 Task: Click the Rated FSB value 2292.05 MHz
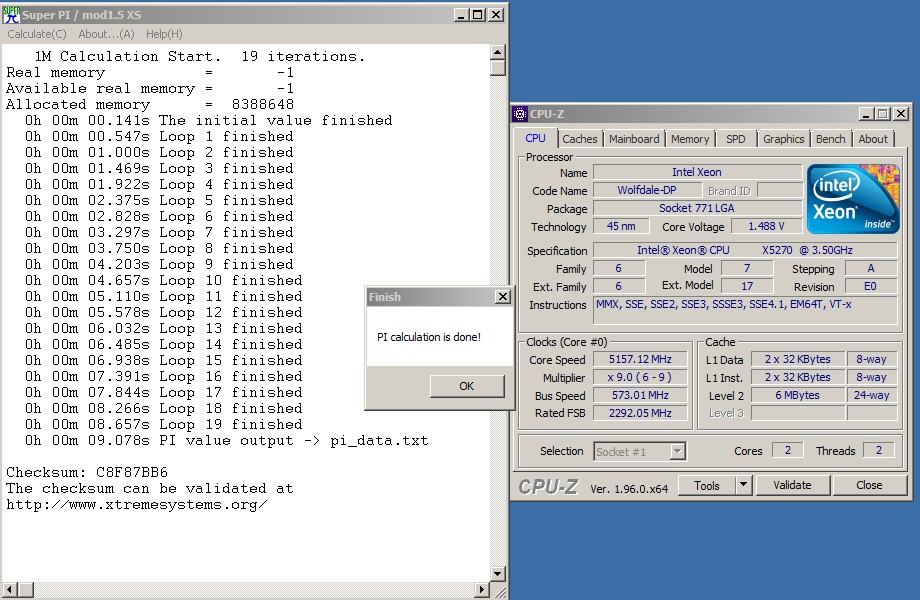click(x=640, y=413)
